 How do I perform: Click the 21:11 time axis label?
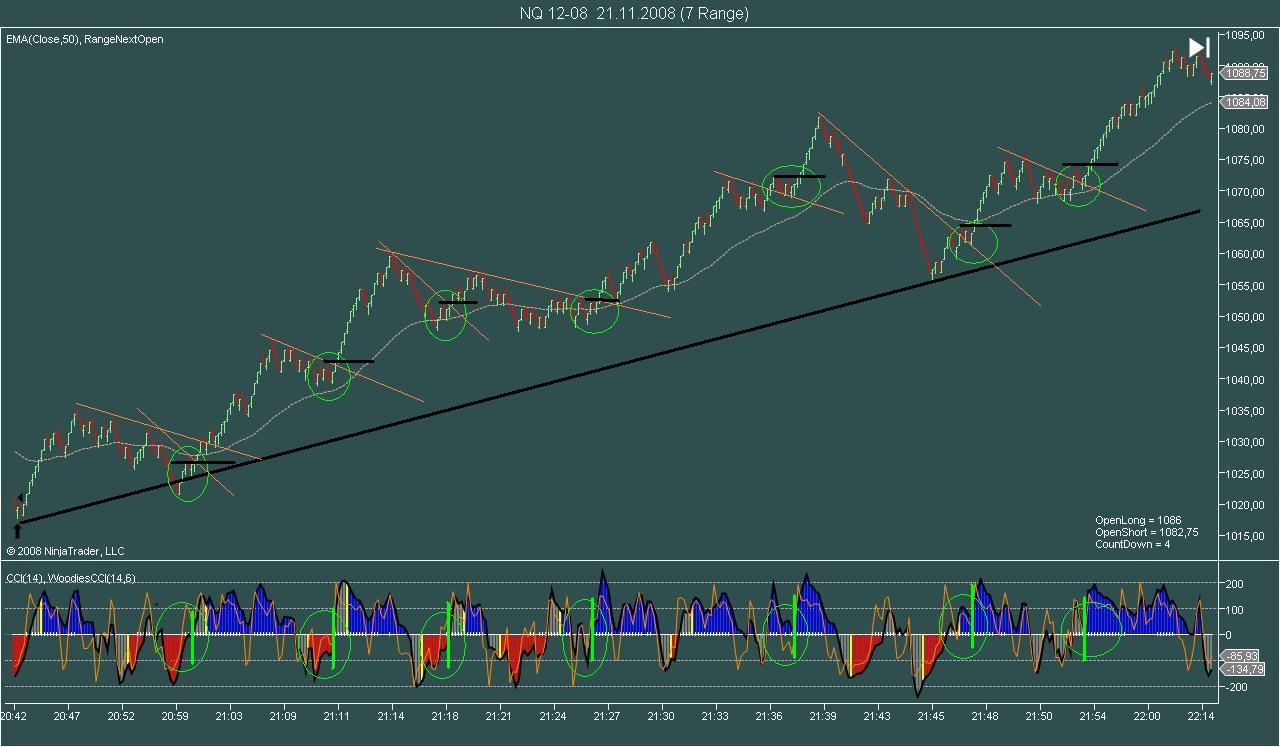click(337, 716)
